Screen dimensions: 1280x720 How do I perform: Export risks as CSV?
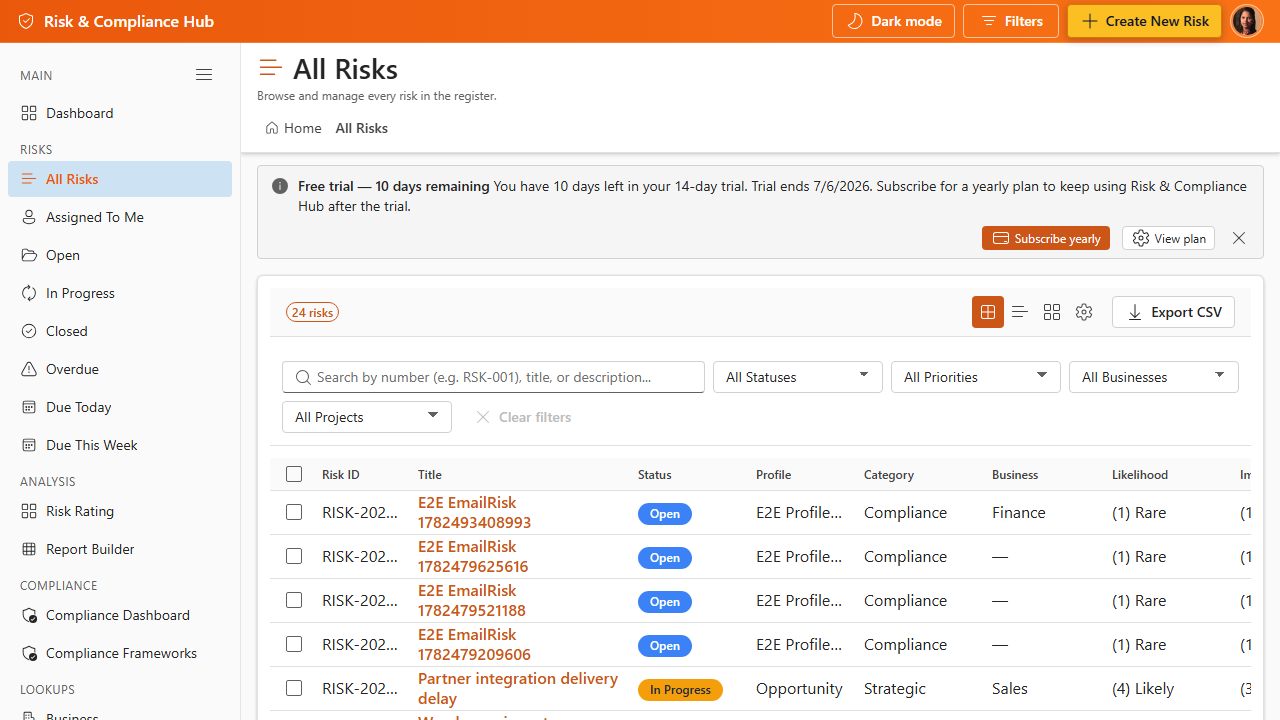pyautogui.click(x=1174, y=312)
